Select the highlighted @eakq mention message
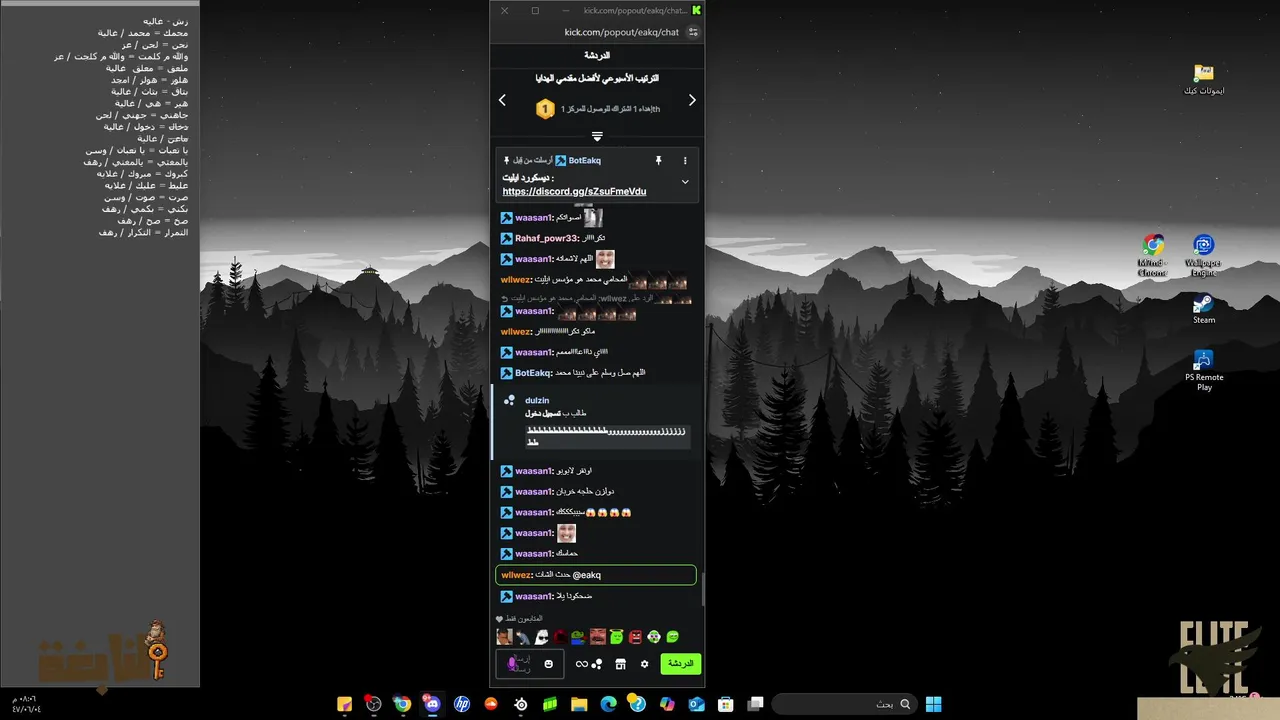This screenshot has height=720, width=1280. 596,575
